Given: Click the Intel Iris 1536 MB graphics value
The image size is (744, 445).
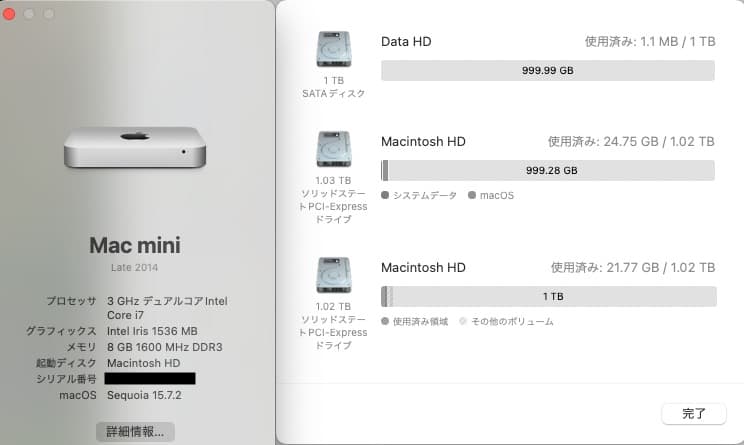Looking at the screenshot, I should (152, 331).
